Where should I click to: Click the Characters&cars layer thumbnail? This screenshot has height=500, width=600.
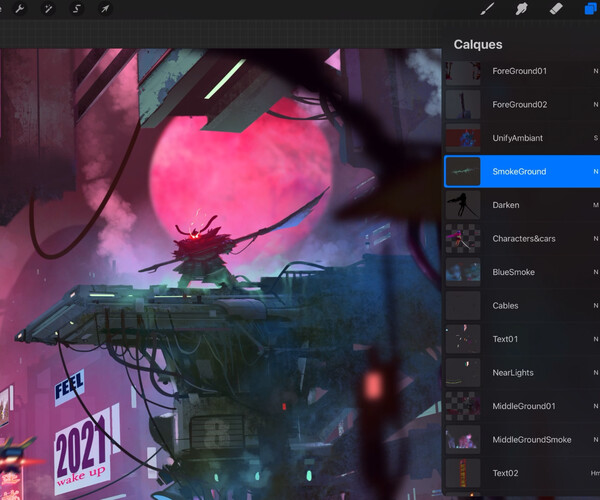tap(463, 239)
